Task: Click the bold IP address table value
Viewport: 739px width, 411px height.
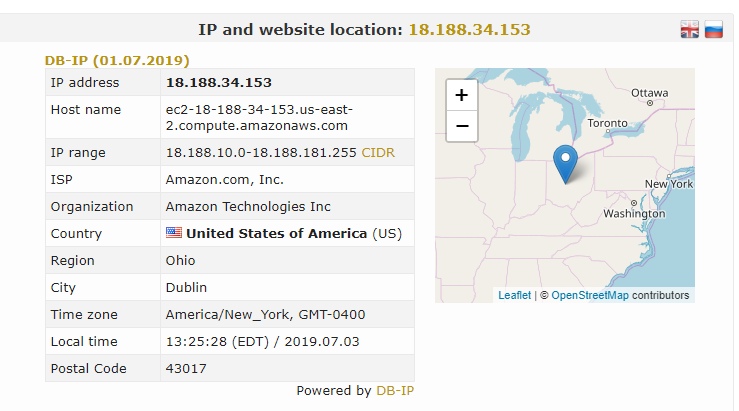Action: coord(218,82)
